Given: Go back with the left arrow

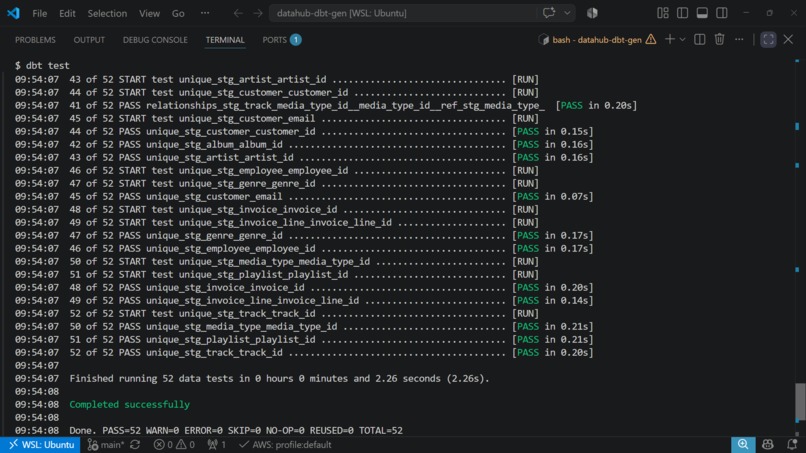Looking at the screenshot, I should [x=238, y=13].
